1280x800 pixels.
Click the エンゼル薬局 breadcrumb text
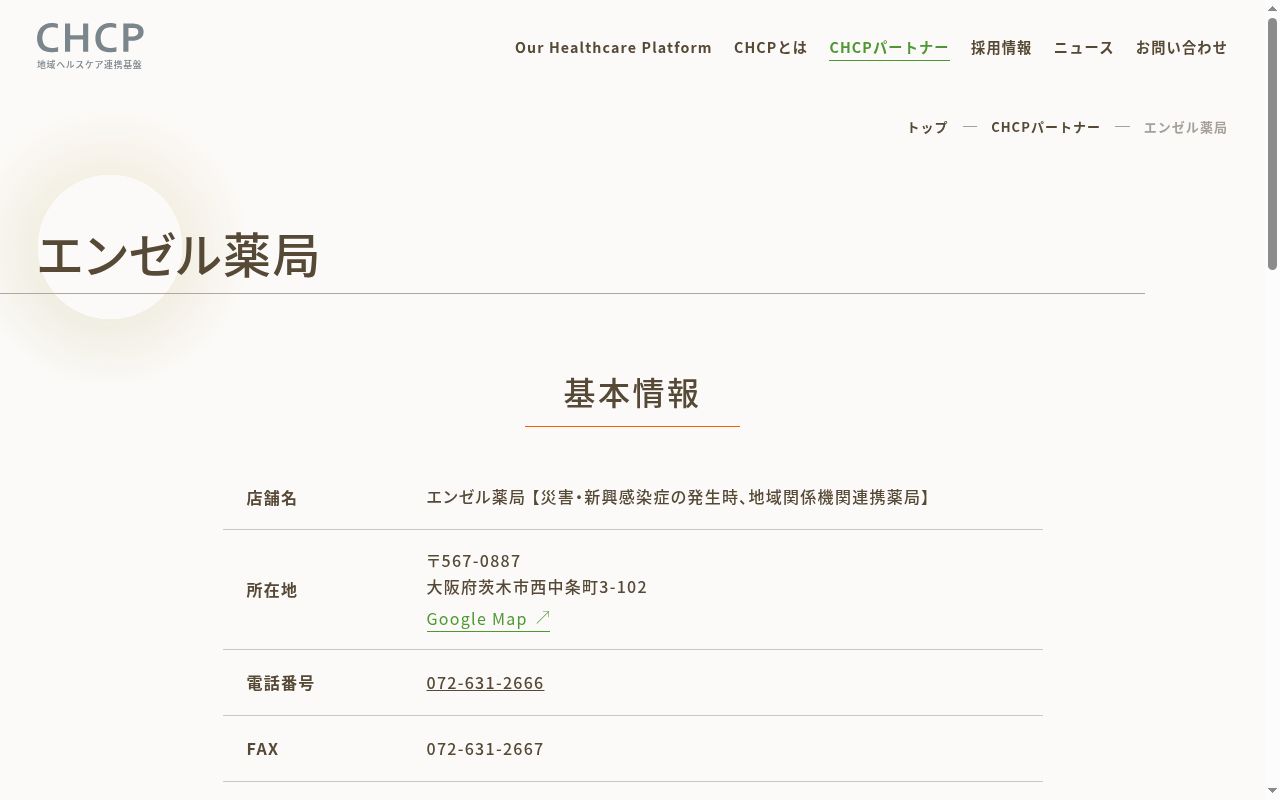point(1185,127)
